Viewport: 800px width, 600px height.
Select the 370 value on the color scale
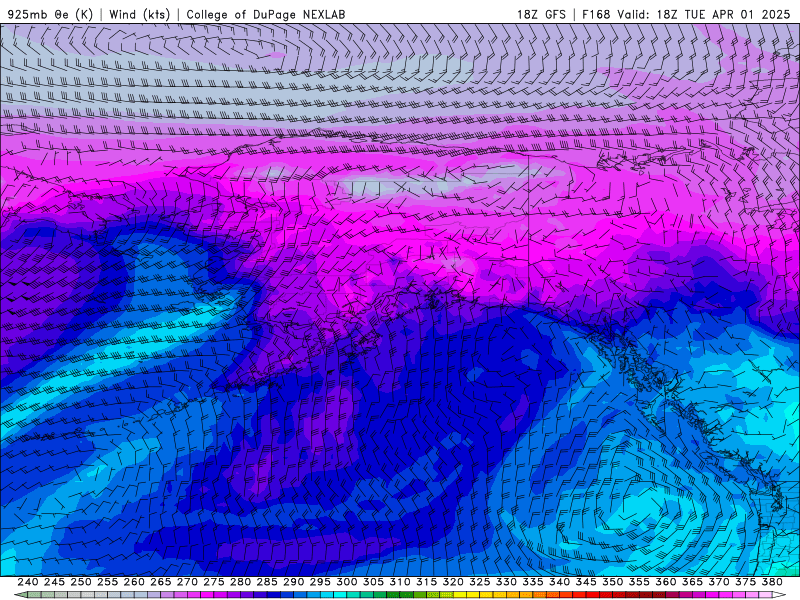(718, 582)
